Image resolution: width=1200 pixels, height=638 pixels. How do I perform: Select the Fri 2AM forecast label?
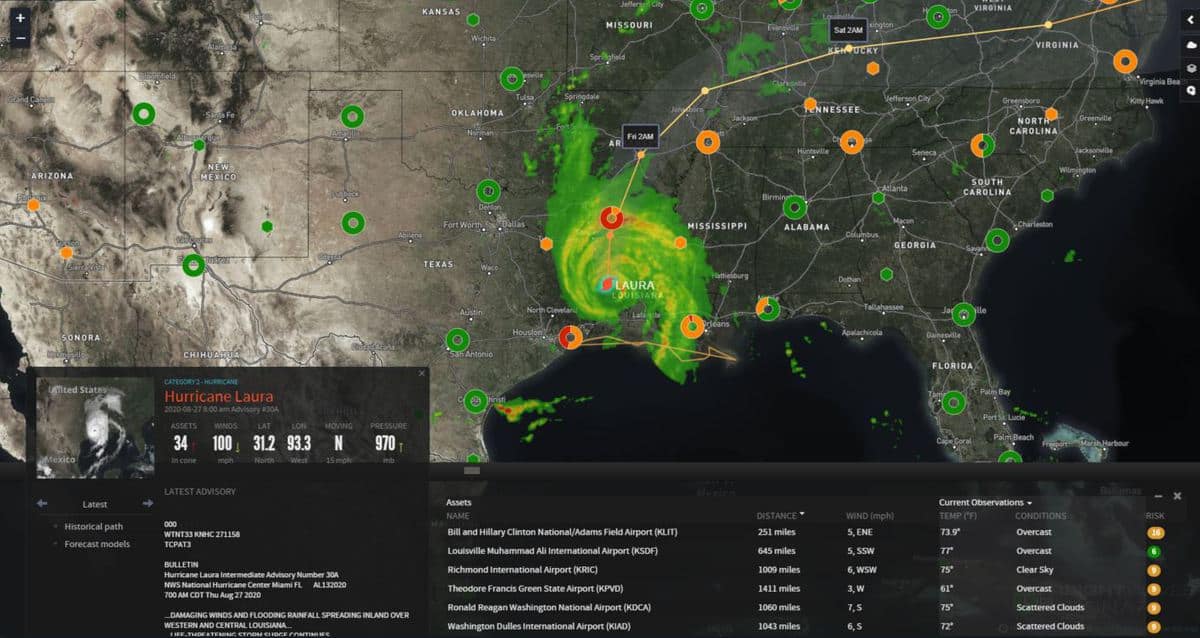click(640, 136)
